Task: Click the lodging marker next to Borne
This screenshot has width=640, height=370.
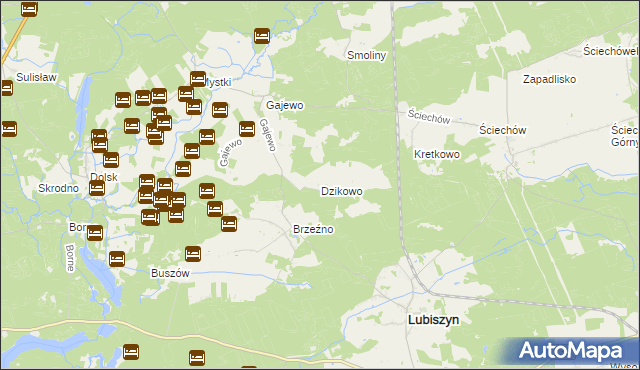Action: pyautogui.click(x=95, y=233)
